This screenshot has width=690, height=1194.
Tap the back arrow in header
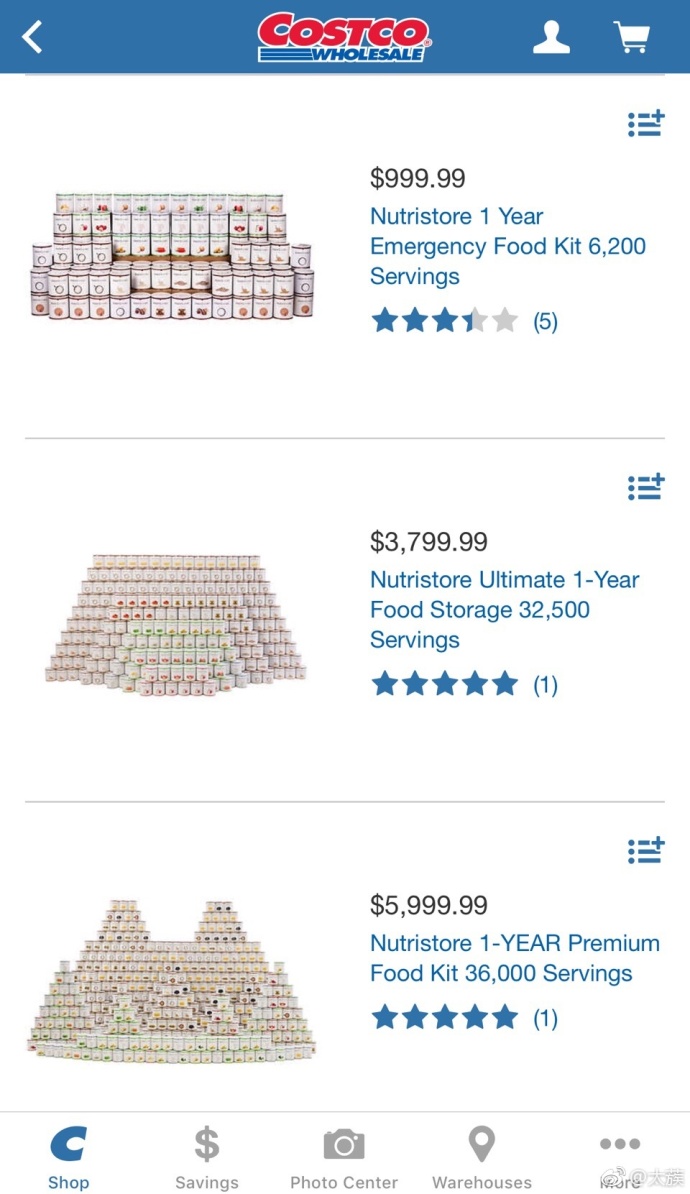(x=33, y=38)
